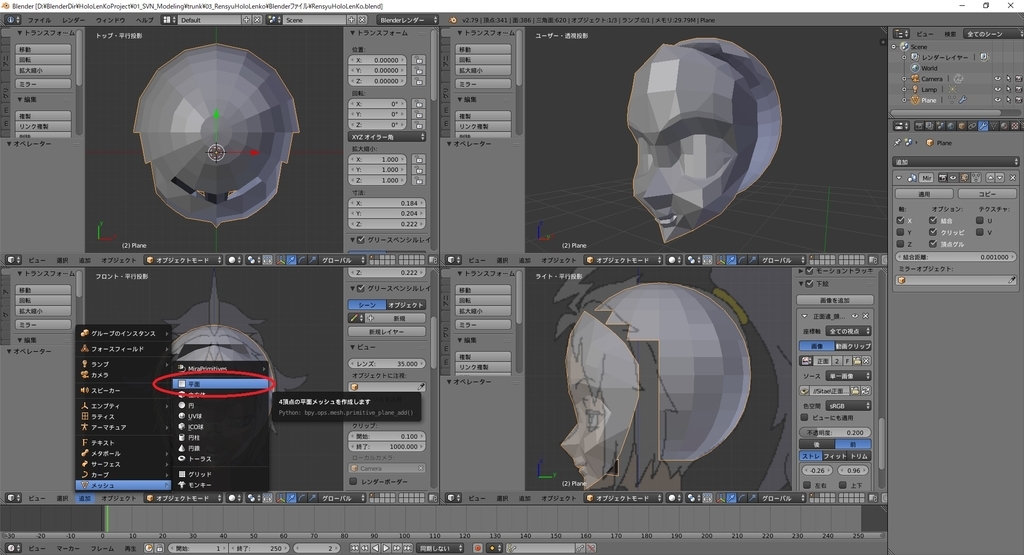Click the スピーカー speaker icon entry

pyautogui.click(x=85, y=390)
